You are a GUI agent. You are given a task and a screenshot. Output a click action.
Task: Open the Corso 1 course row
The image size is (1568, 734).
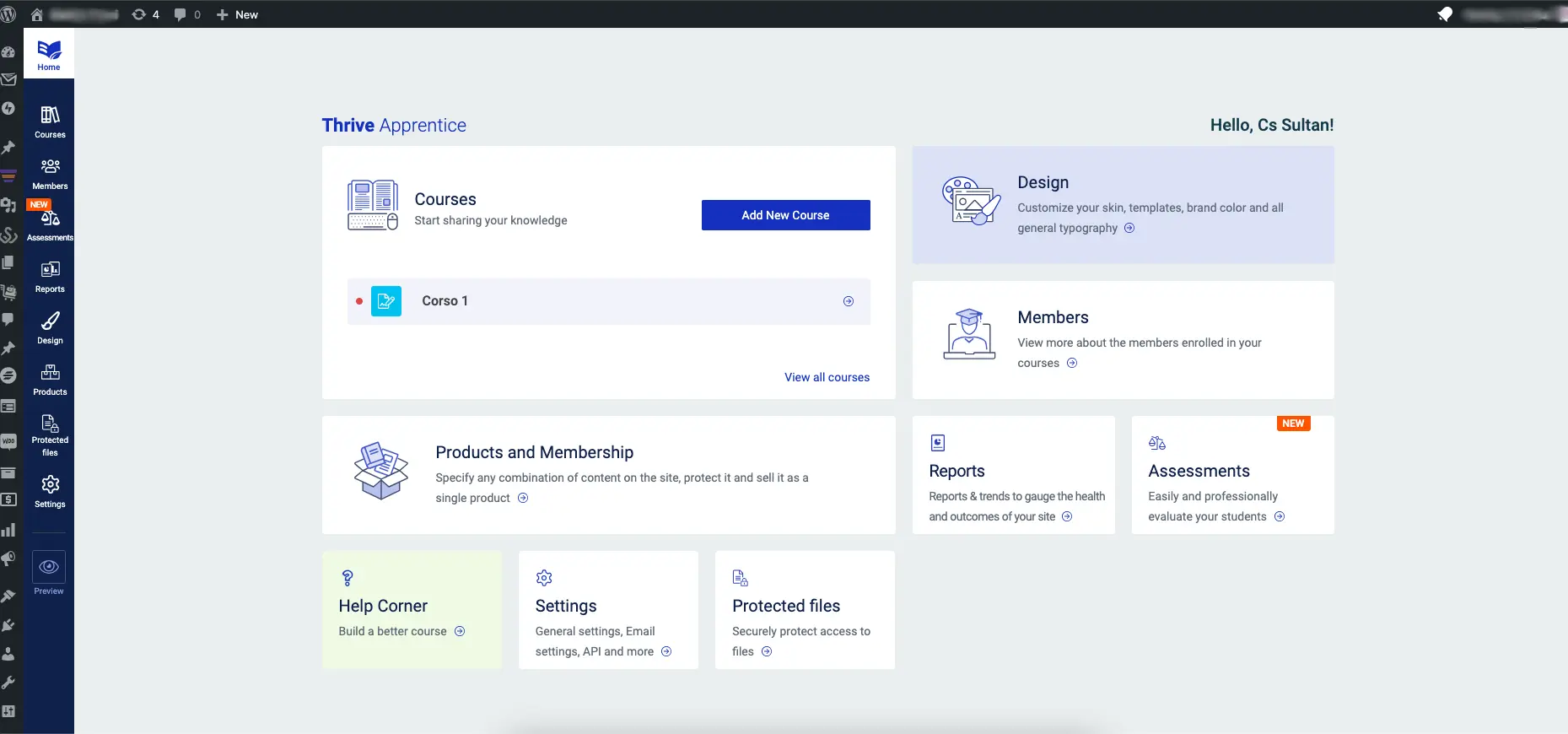608,301
